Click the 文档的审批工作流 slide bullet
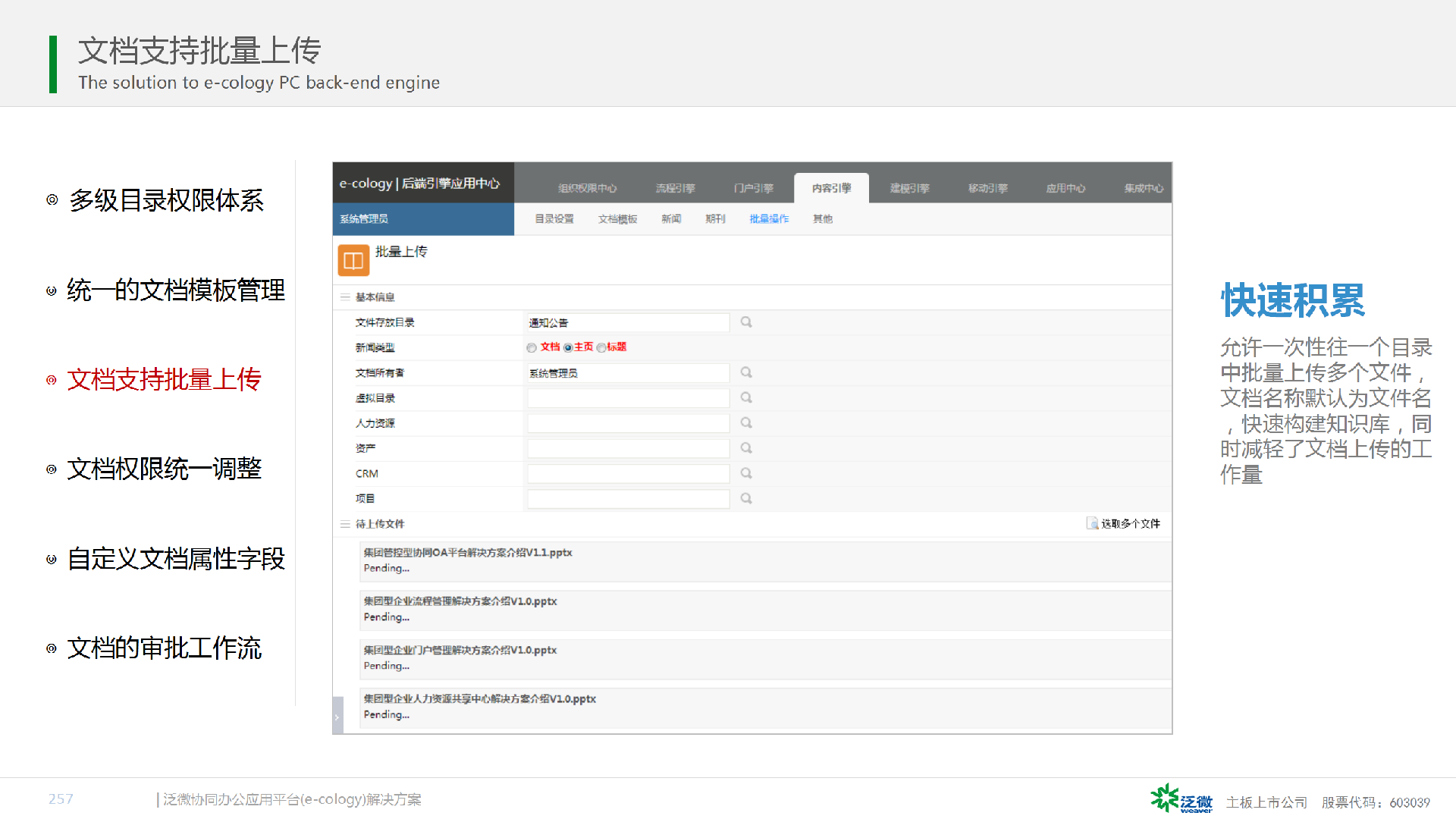The width and height of the screenshot is (1456, 819). tap(164, 648)
